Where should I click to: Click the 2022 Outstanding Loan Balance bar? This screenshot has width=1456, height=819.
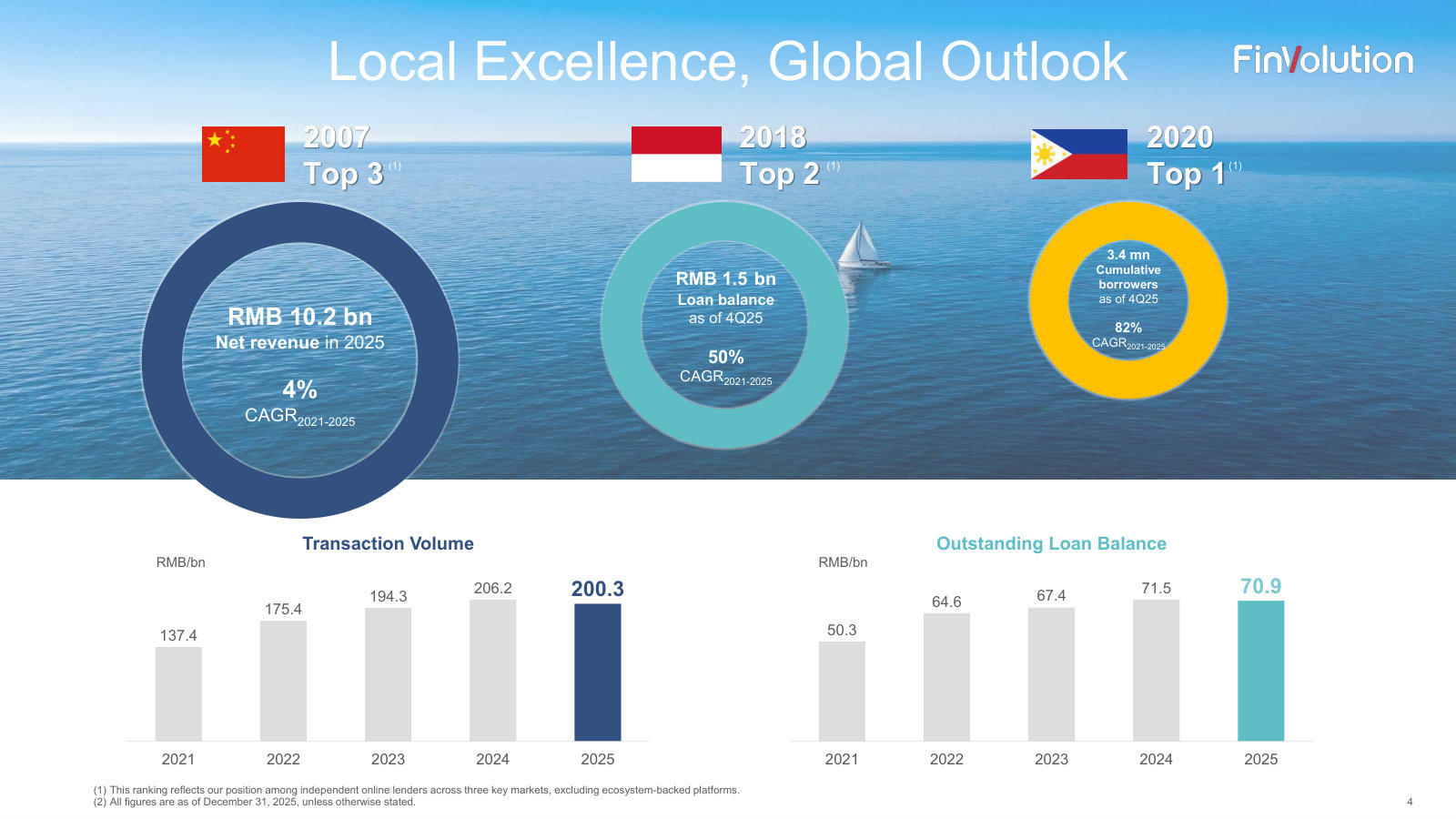coord(946,677)
